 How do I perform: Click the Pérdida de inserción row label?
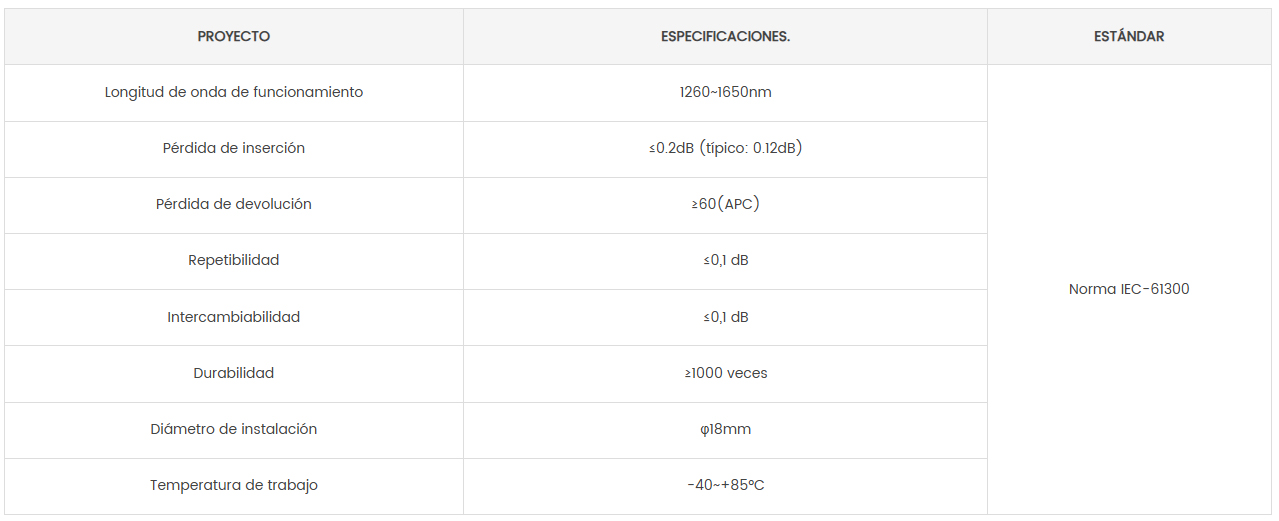(234, 148)
